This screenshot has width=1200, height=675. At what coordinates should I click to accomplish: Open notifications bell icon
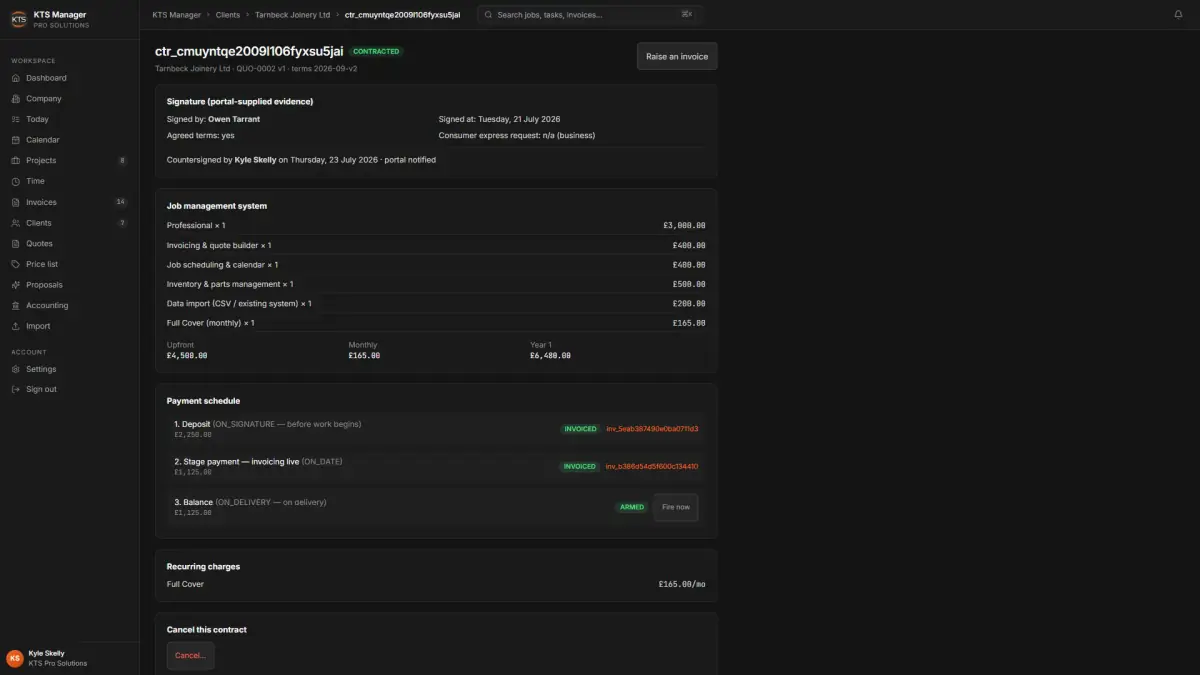[x=1178, y=15]
